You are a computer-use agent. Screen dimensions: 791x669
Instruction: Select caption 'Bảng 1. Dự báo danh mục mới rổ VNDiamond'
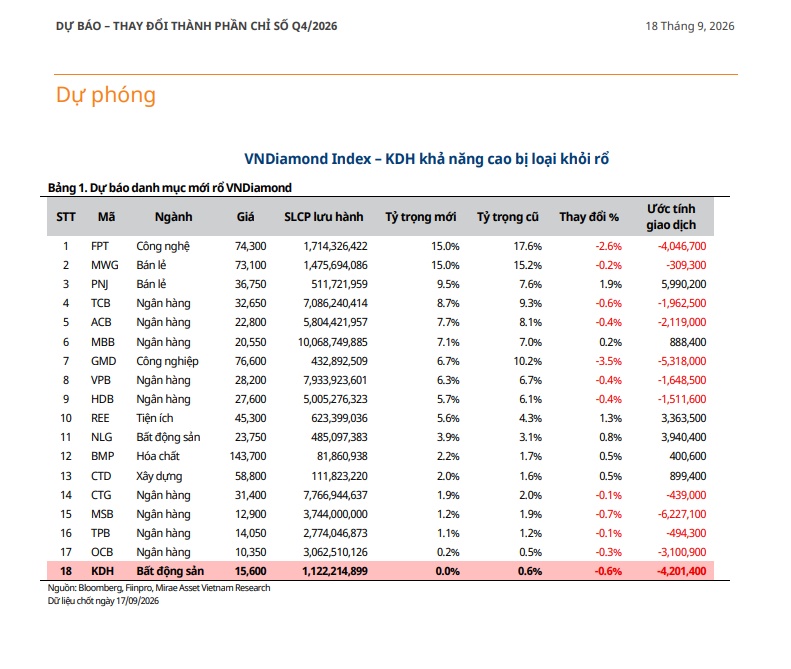click(170, 188)
